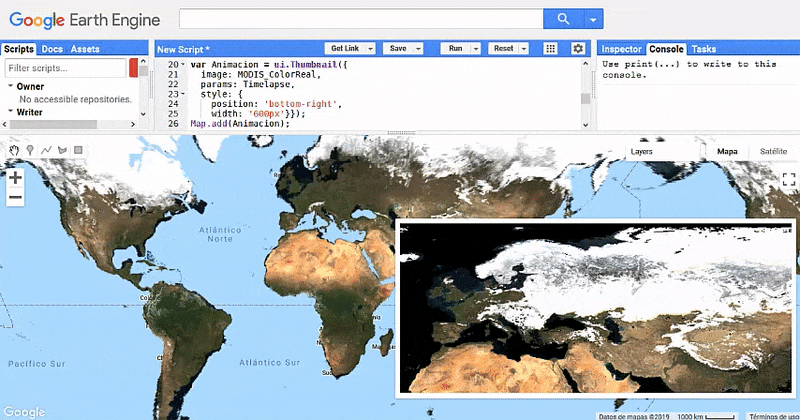Switch to the Tasks tab

(x=704, y=49)
